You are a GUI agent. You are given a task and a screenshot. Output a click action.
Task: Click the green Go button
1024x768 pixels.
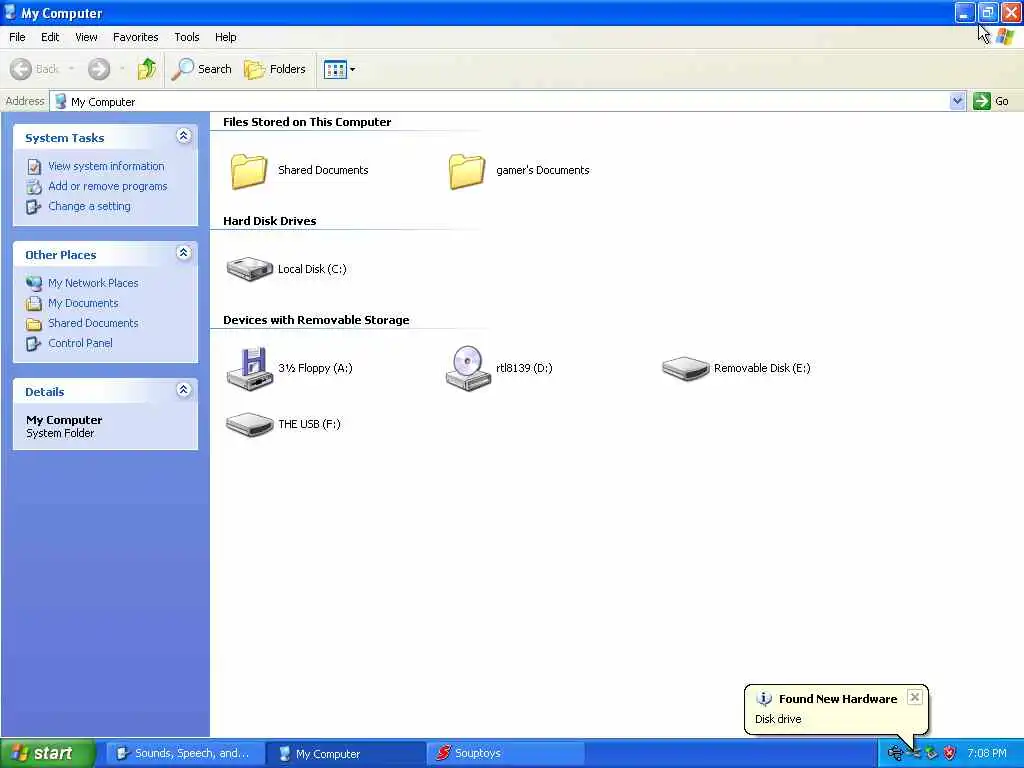[x=991, y=101]
